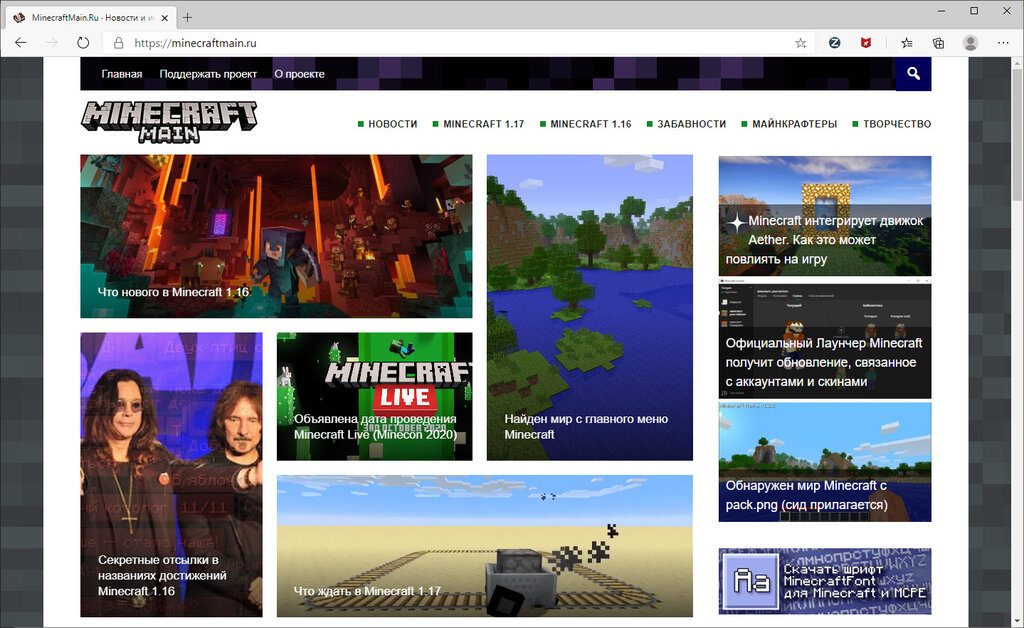The width and height of the screenshot is (1024, 628).
Task: Click the scrollbar down arrow
Action: [1017, 622]
